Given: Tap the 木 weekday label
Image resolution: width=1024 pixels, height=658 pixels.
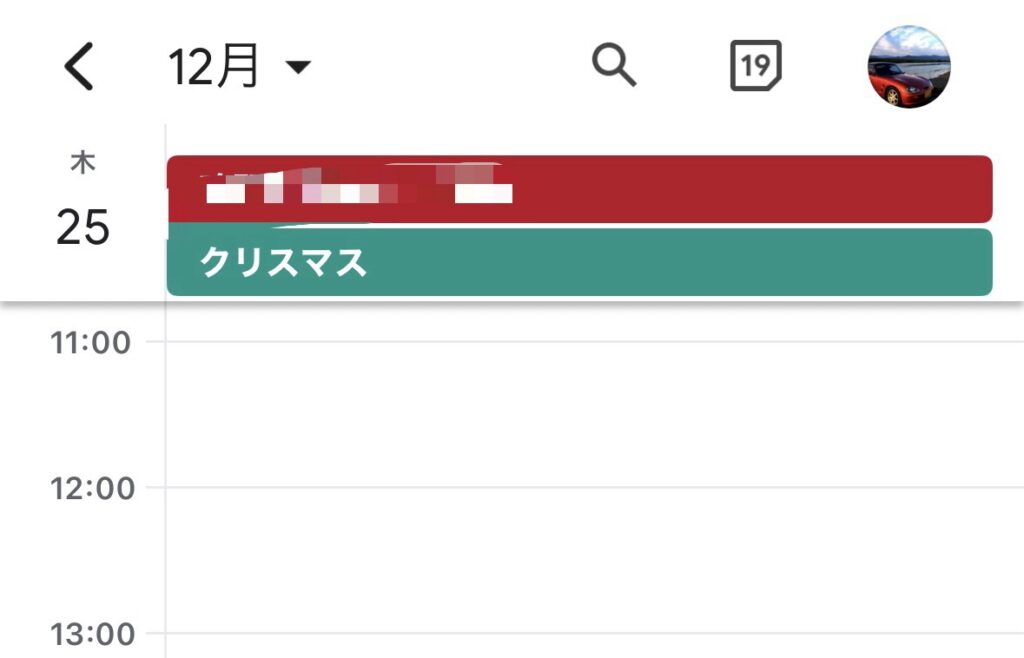Looking at the screenshot, I should 83,162.
